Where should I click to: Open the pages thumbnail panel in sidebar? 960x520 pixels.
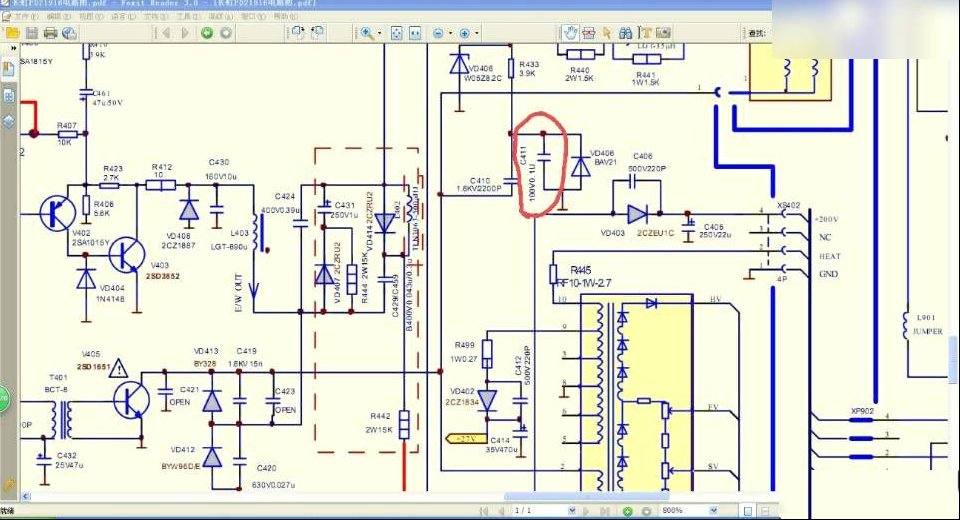tap(9, 96)
